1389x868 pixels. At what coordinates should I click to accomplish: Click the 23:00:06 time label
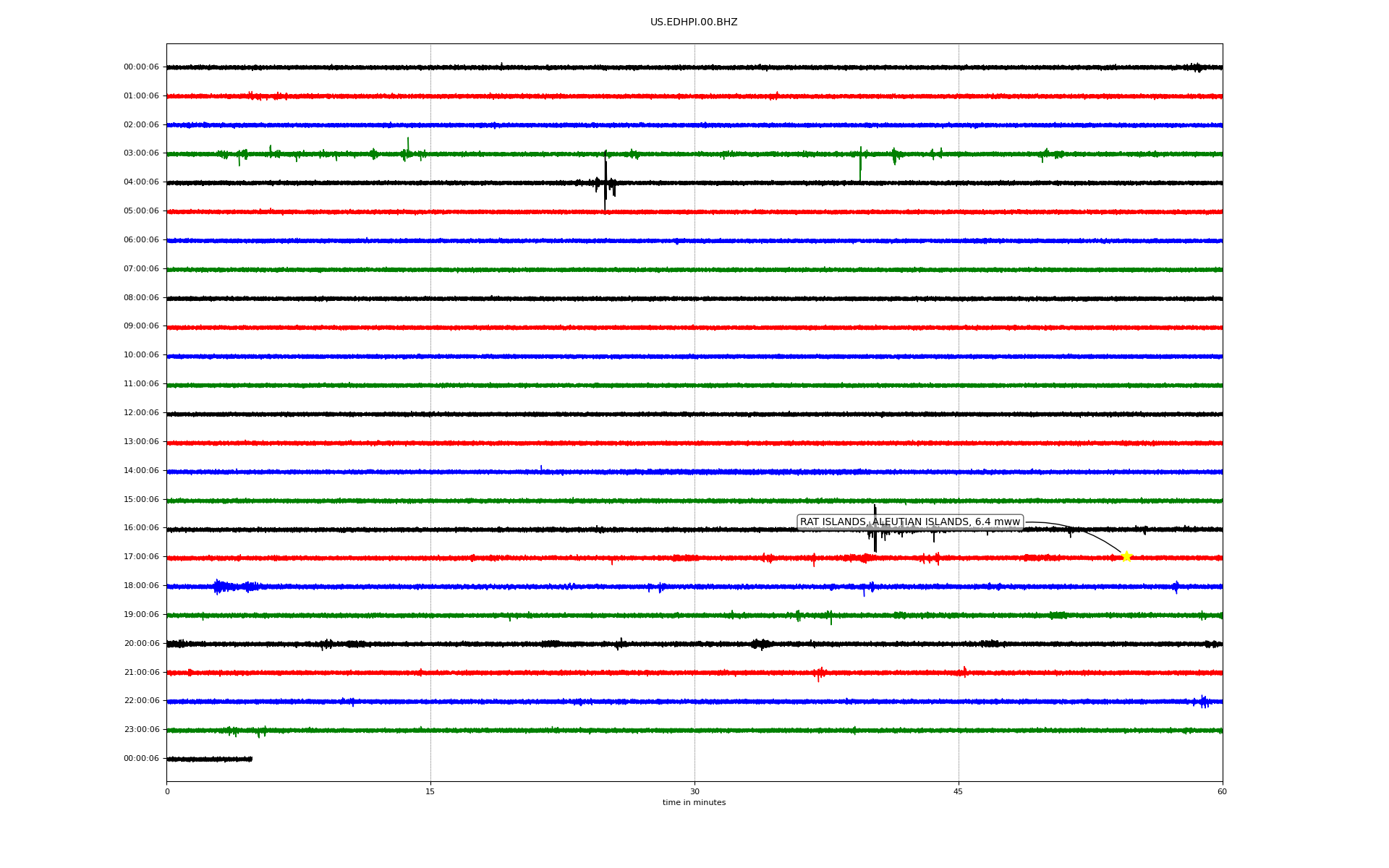coord(141,730)
